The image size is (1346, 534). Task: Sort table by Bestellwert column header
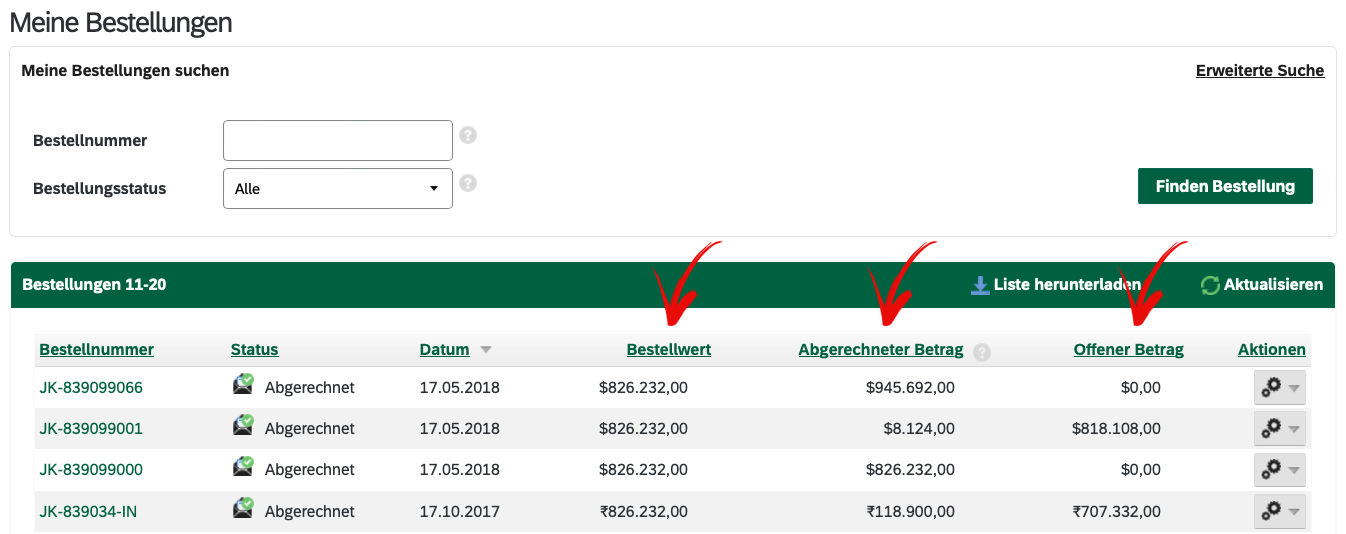669,350
